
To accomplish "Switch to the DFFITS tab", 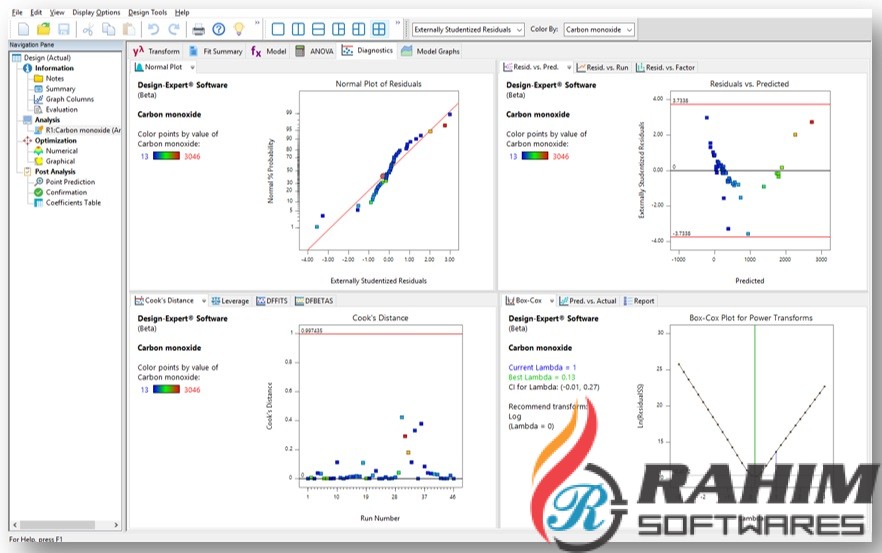I will [x=272, y=301].
